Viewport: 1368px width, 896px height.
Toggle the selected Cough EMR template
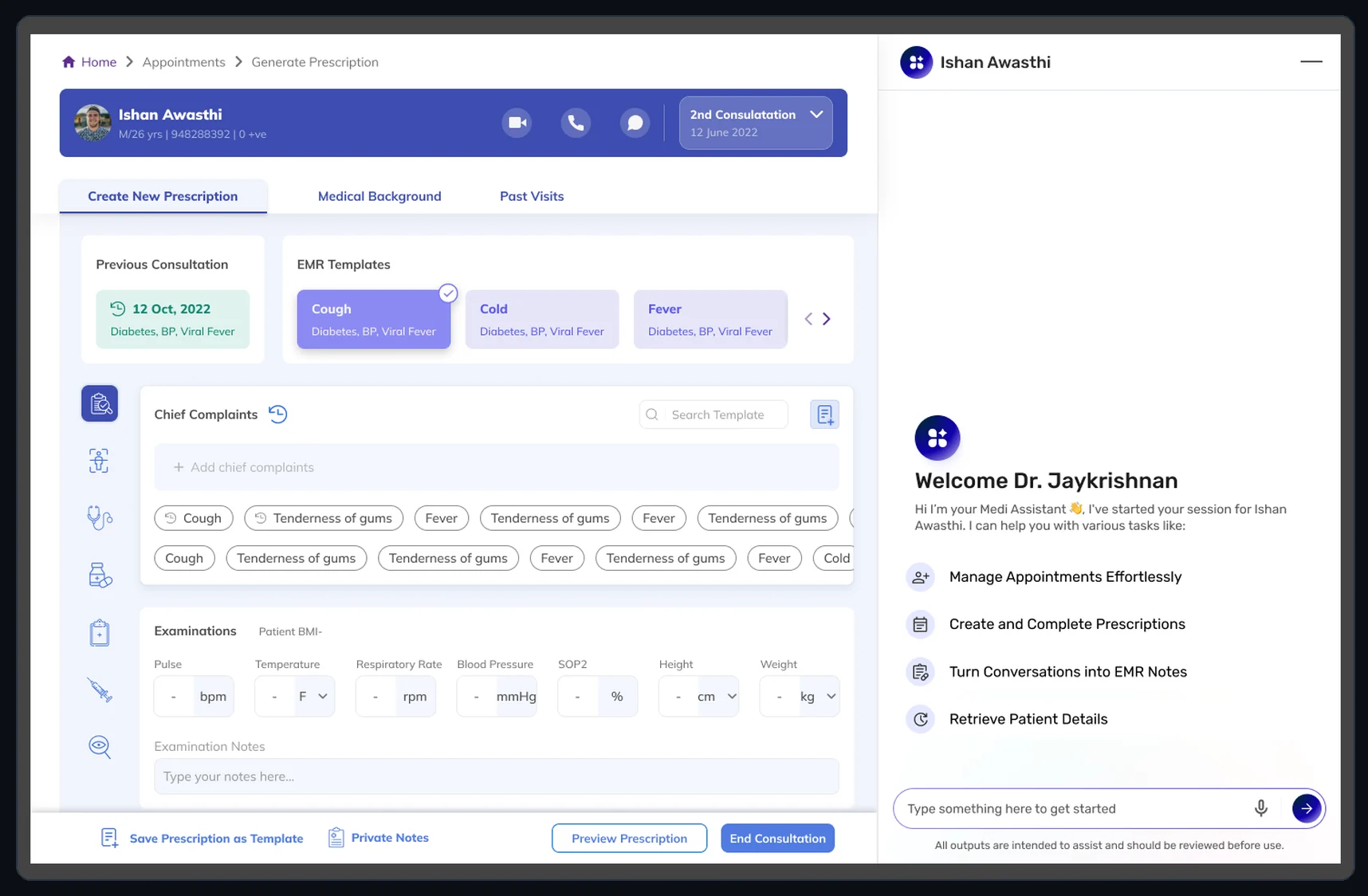click(x=374, y=319)
